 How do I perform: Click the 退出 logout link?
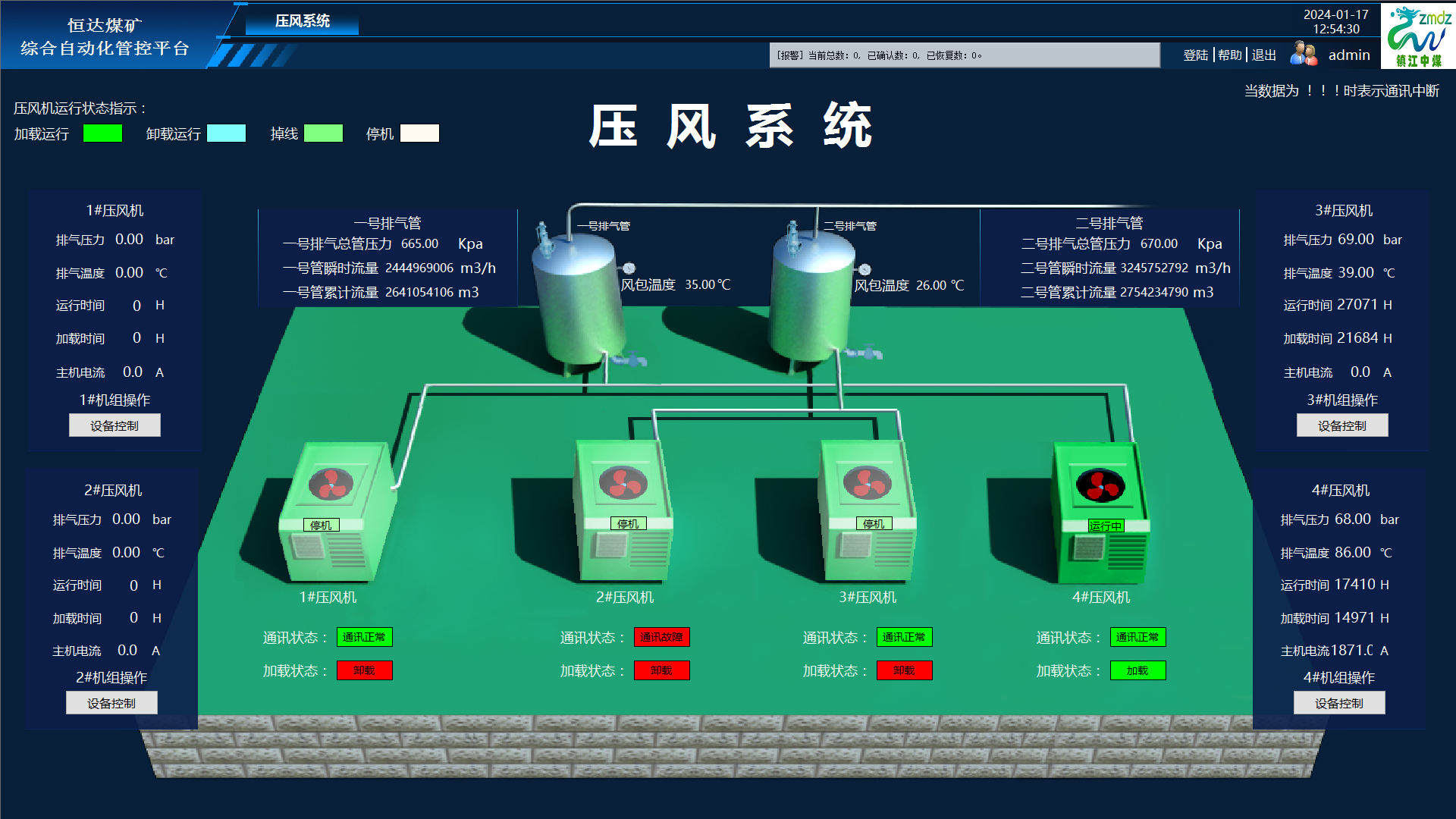pyautogui.click(x=1263, y=55)
